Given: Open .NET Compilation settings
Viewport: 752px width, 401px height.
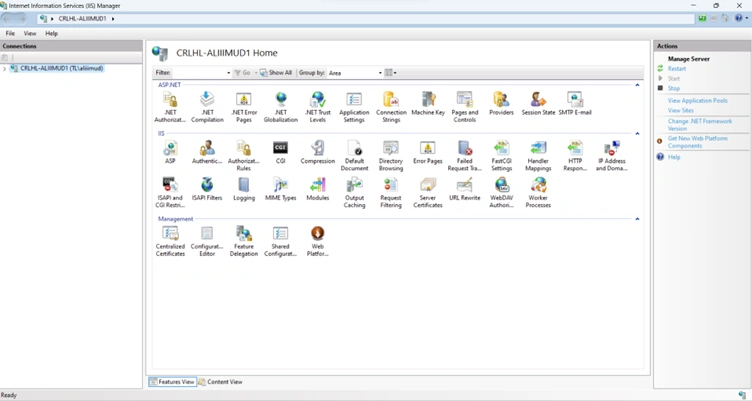Looking at the screenshot, I should (207, 107).
